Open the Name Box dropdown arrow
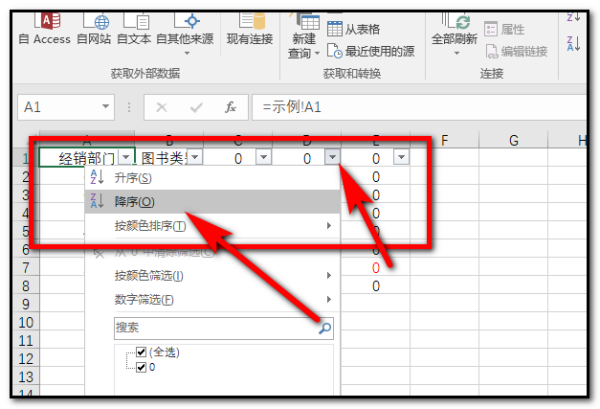The image size is (600, 409). [x=105, y=107]
